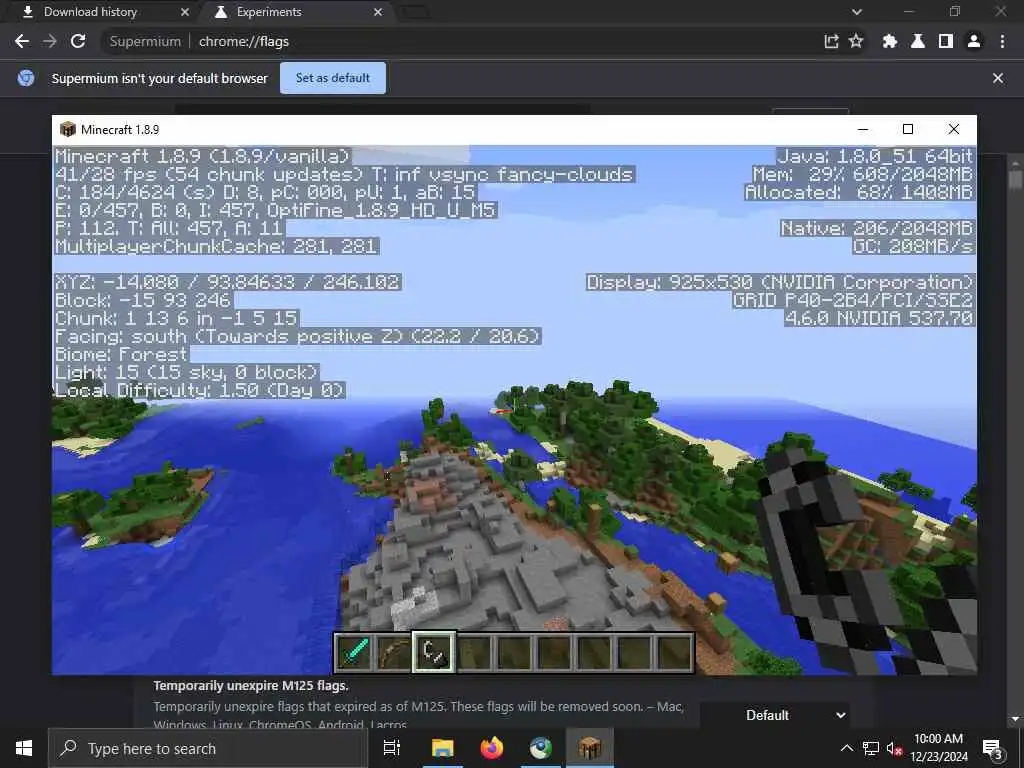Open Firefox from the taskbar
This screenshot has height=768, width=1024.
[492, 748]
